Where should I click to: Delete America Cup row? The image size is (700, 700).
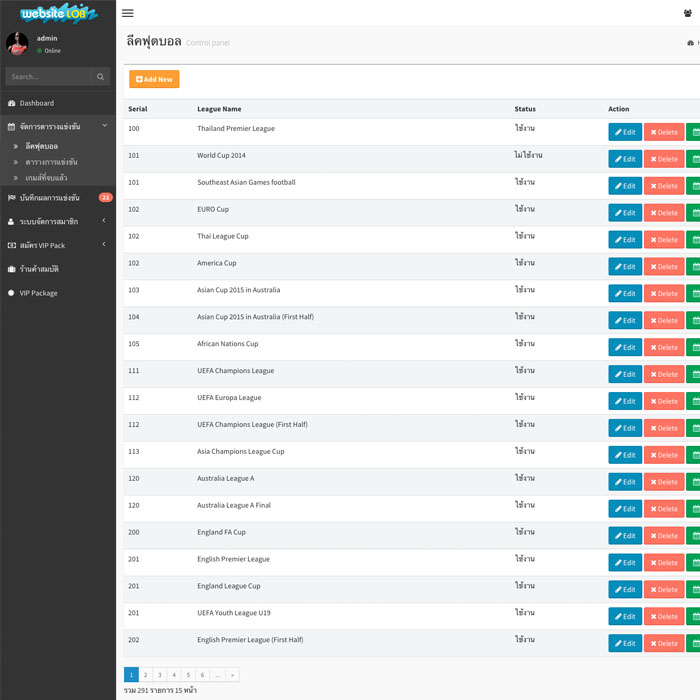pyautogui.click(x=664, y=267)
